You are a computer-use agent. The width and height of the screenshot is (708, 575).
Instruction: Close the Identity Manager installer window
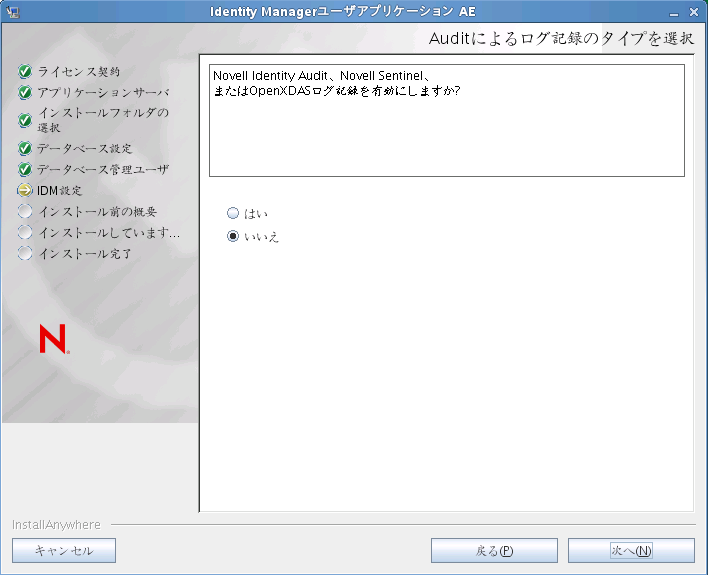tap(694, 12)
